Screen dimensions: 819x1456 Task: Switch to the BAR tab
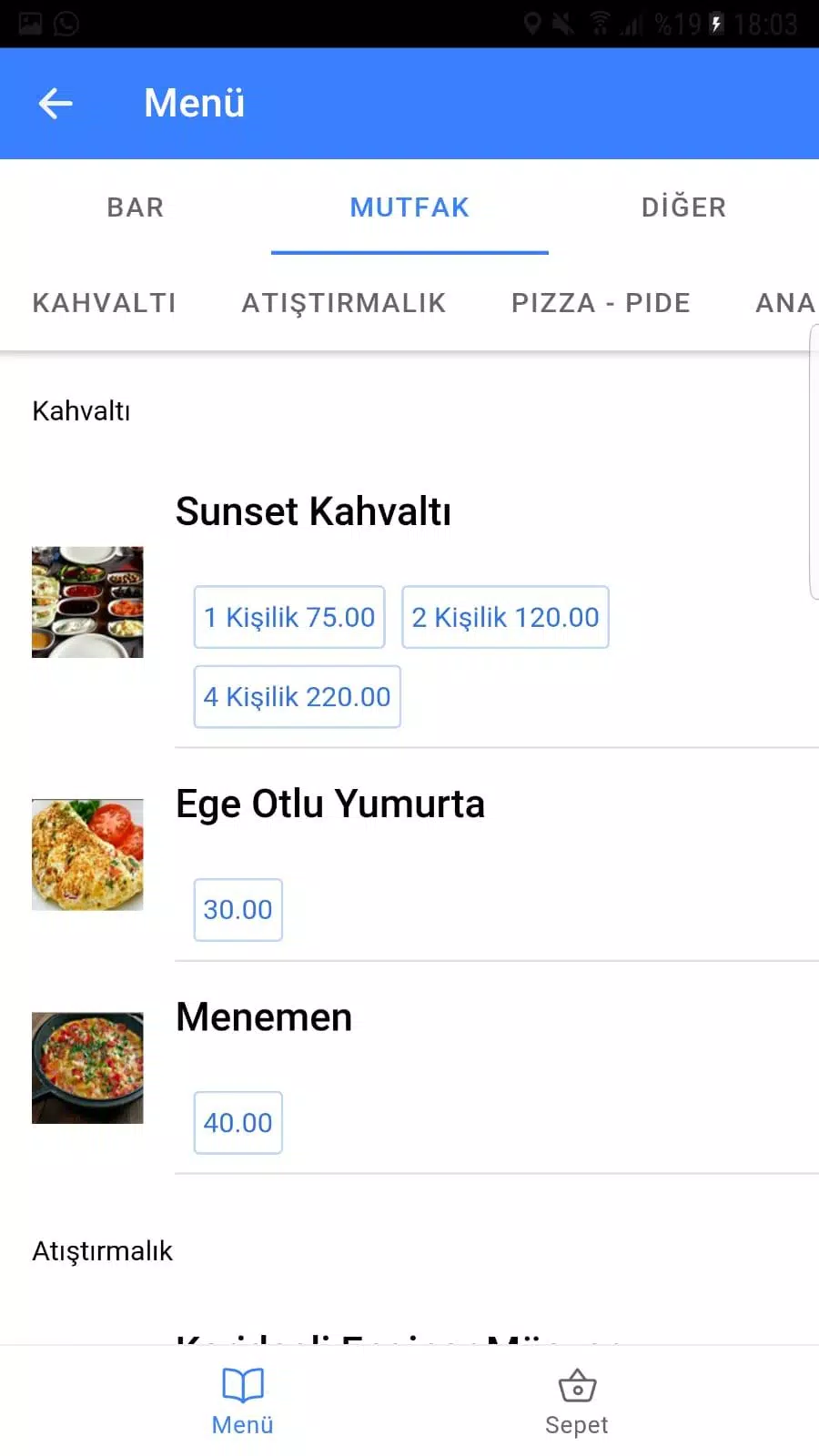tap(136, 207)
